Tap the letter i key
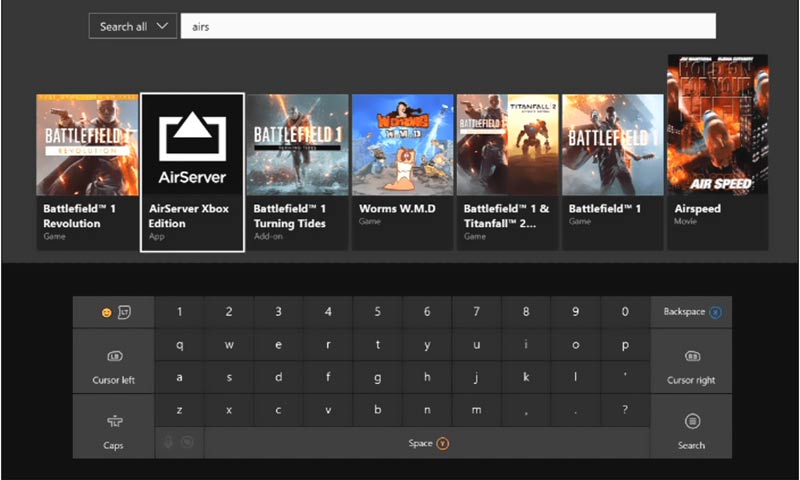 526,345
